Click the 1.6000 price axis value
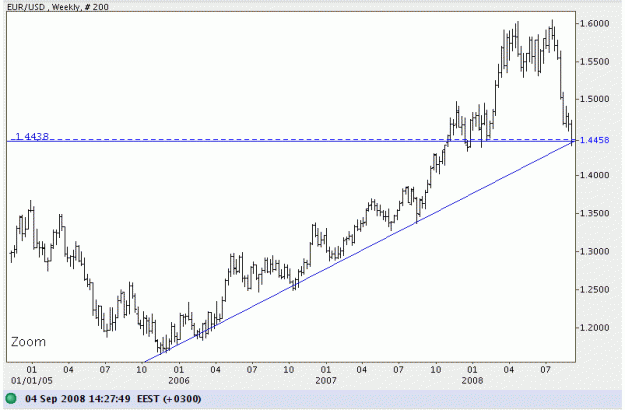This screenshot has width=625, height=410. pyautogui.click(x=594, y=24)
